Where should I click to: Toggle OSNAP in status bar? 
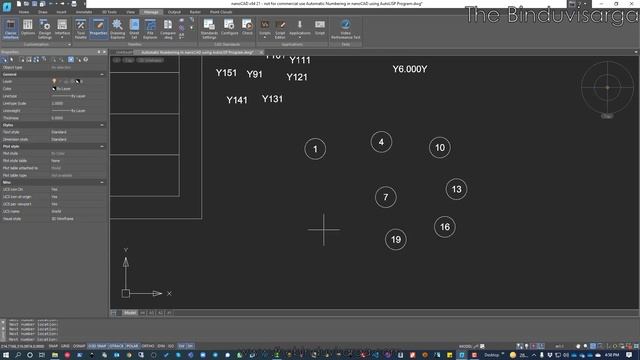[79, 346]
